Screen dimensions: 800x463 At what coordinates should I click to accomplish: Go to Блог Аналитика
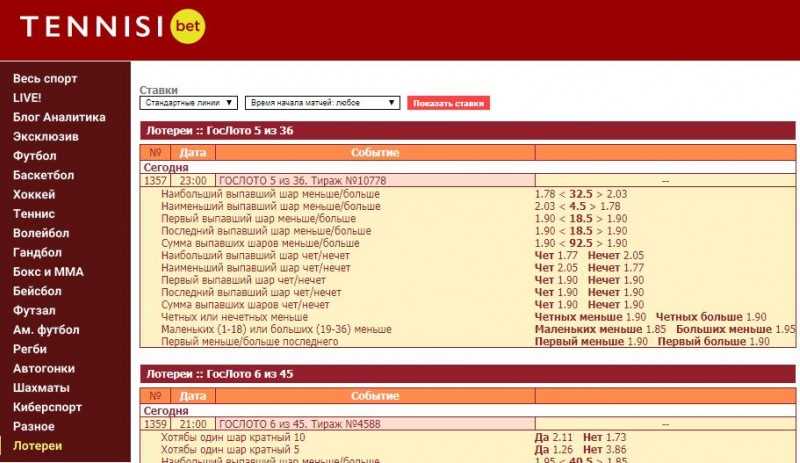pyautogui.click(x=59, y=117)
